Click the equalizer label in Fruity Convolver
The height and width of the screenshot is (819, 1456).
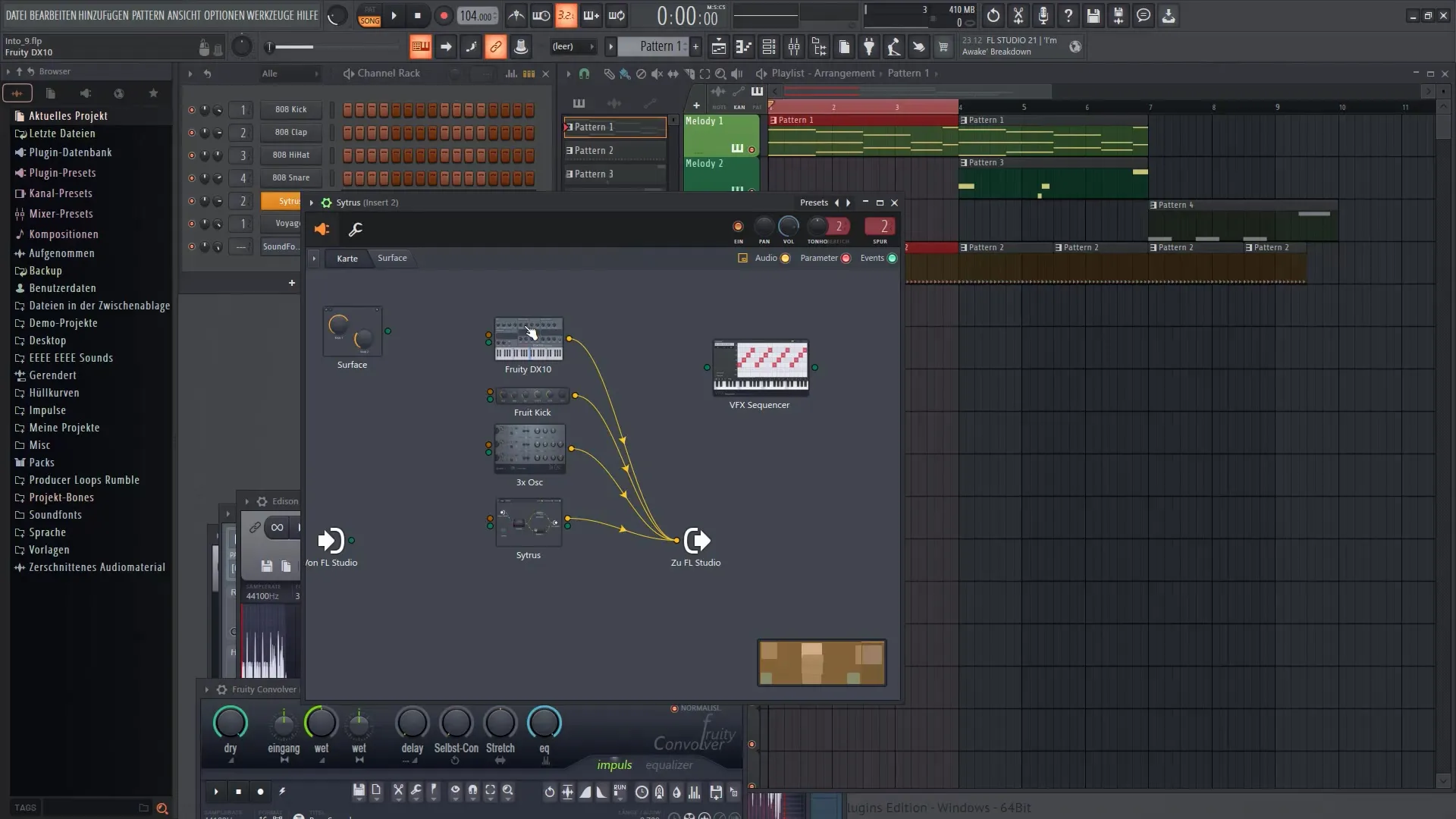[669, 765]
